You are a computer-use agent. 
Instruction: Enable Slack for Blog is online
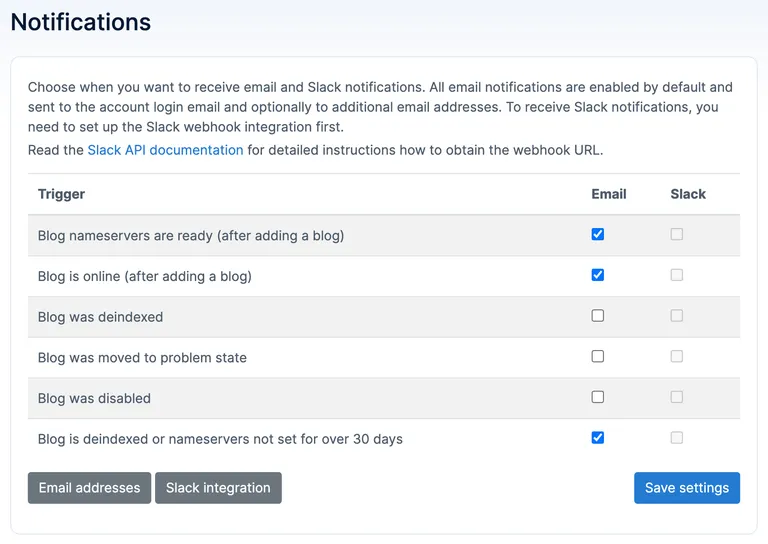click(676, 275)
